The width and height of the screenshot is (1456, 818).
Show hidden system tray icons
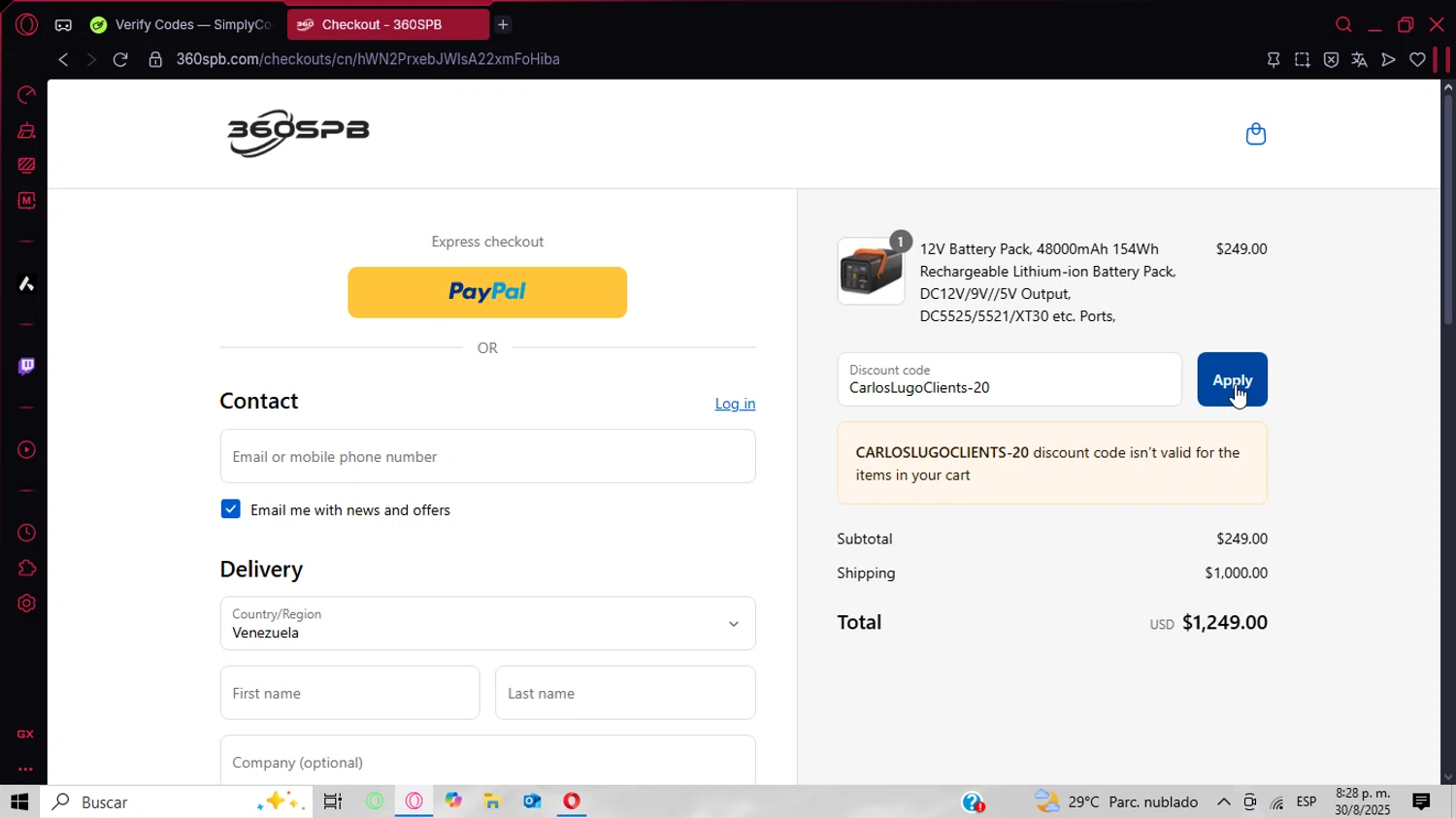pyautogui.click(x=1224, y=802)
